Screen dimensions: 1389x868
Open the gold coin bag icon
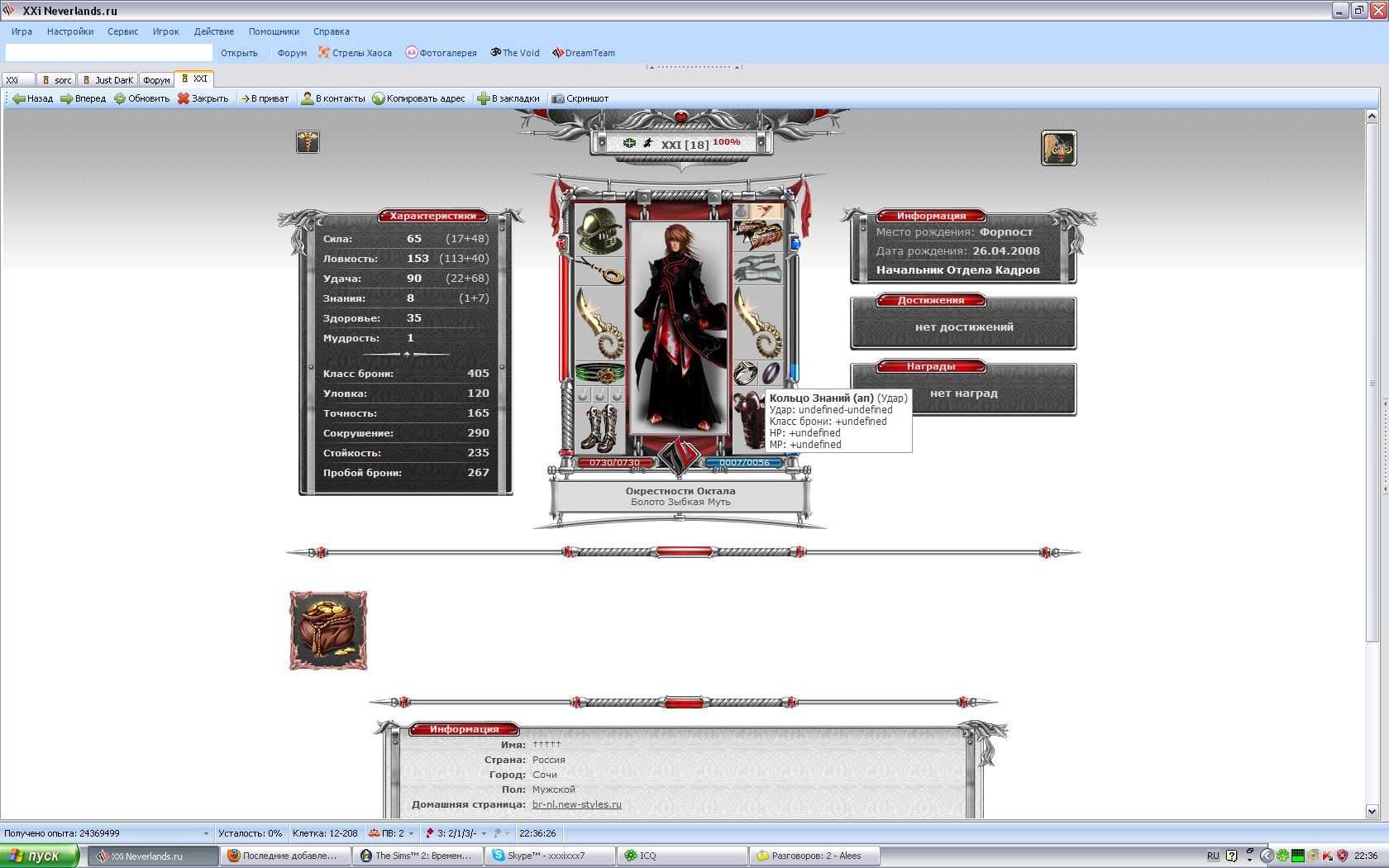tap(328, 630)
